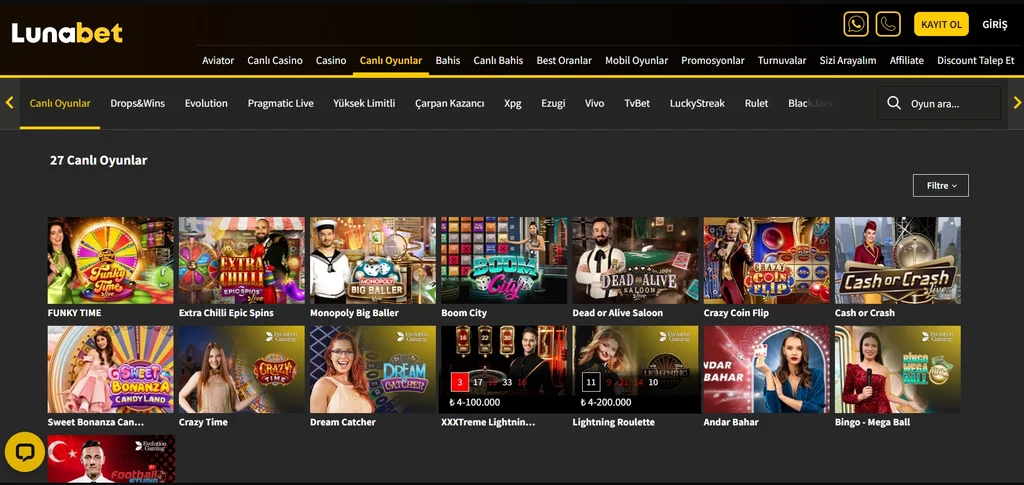Open the Aviator menu item
This screenshot has width=1024, height=485.
pyautogui.click(x=218, y=60)
